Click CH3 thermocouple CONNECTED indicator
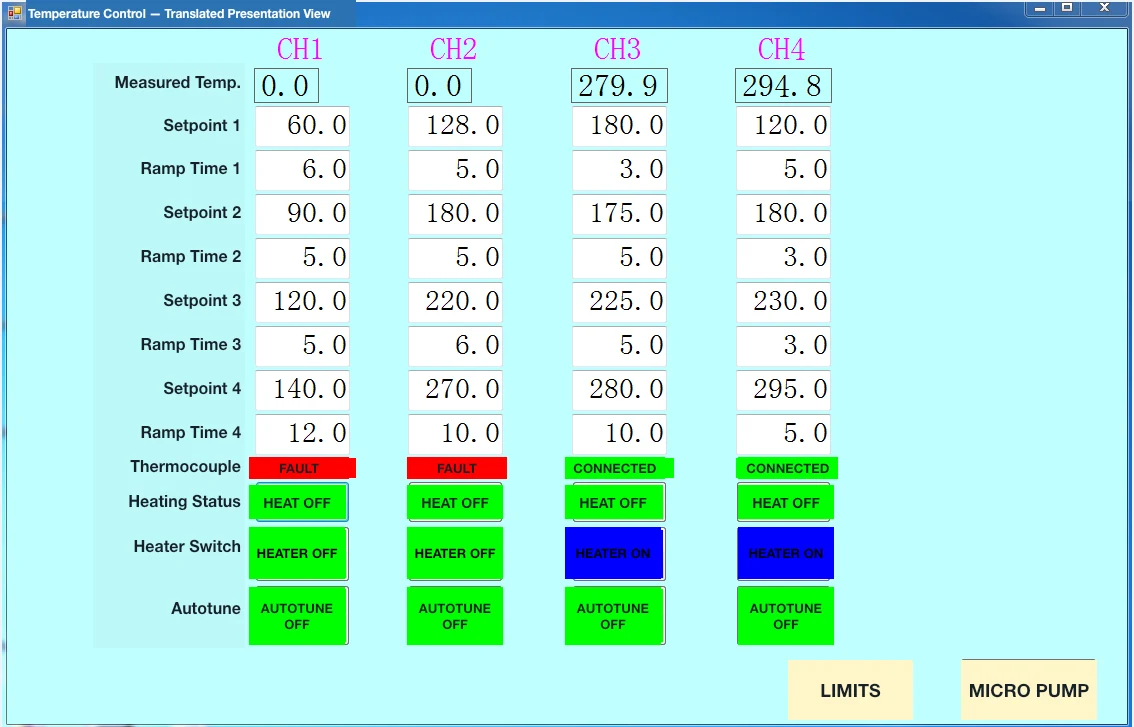1134x727 pixels. tap(619, 468)
